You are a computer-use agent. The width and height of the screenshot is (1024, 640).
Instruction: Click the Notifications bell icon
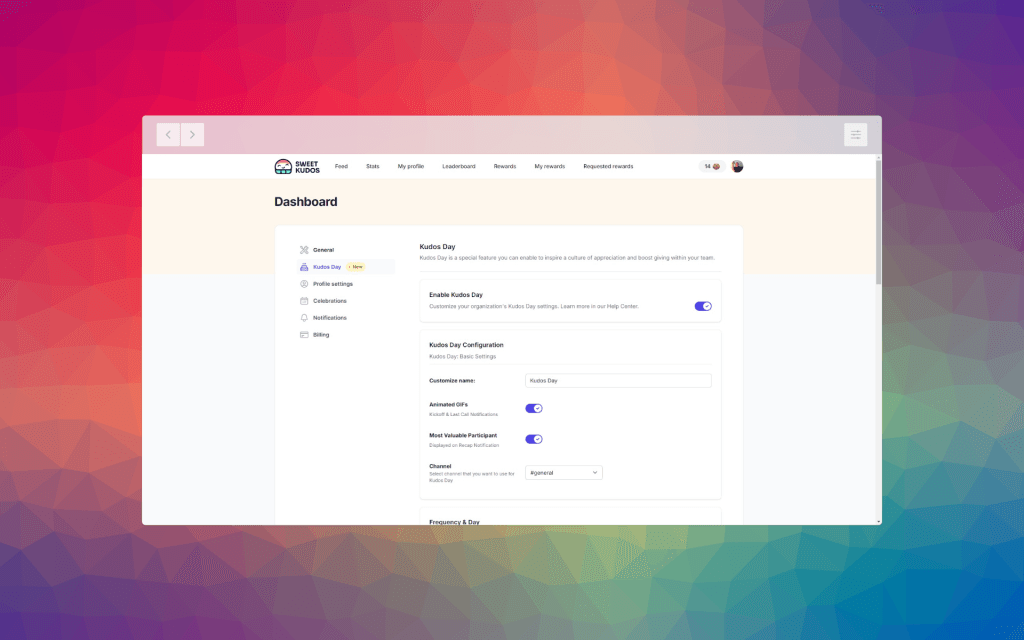click(x=304, y=318)
